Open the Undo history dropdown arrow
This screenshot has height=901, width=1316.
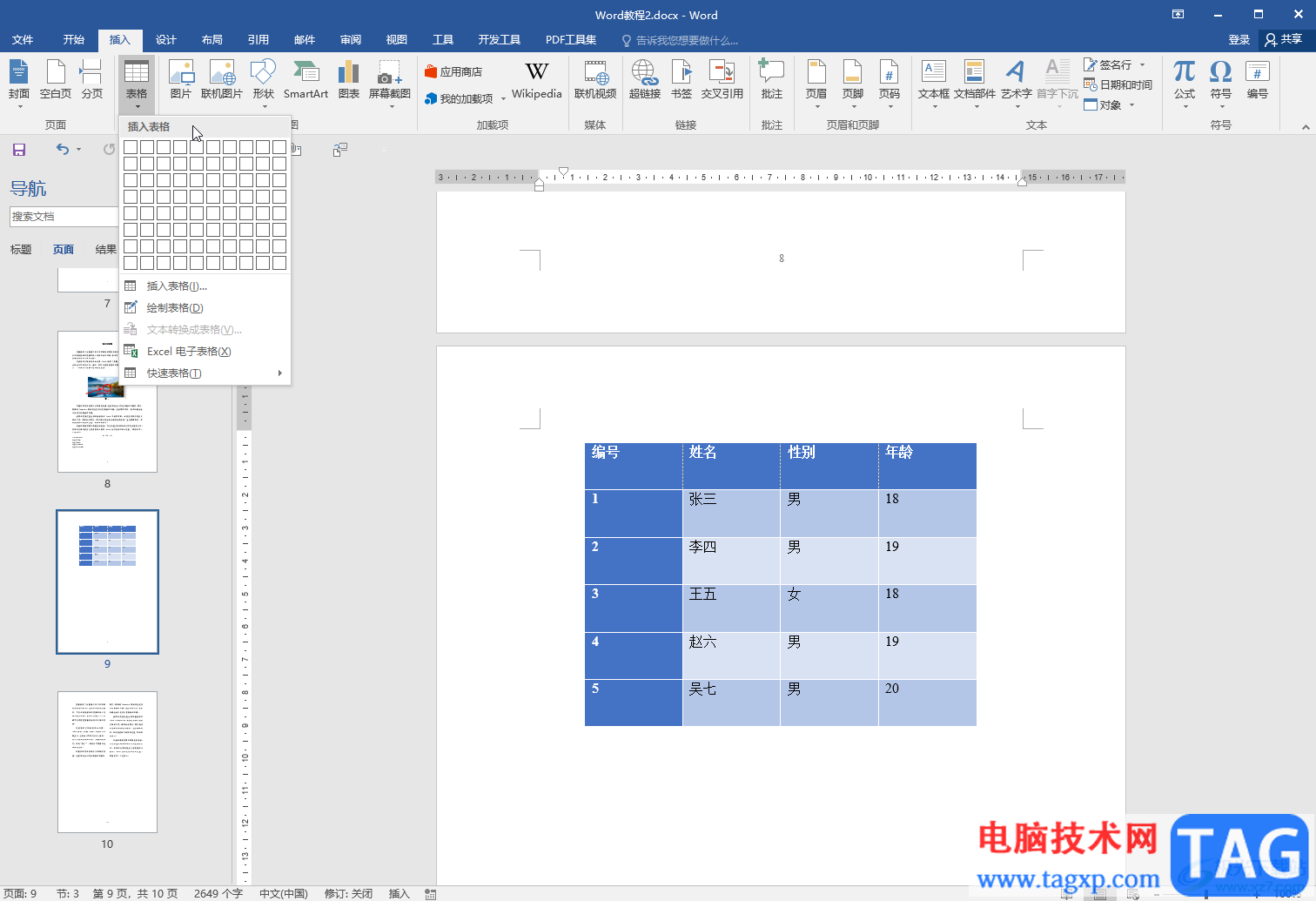(x=78, y=150)
